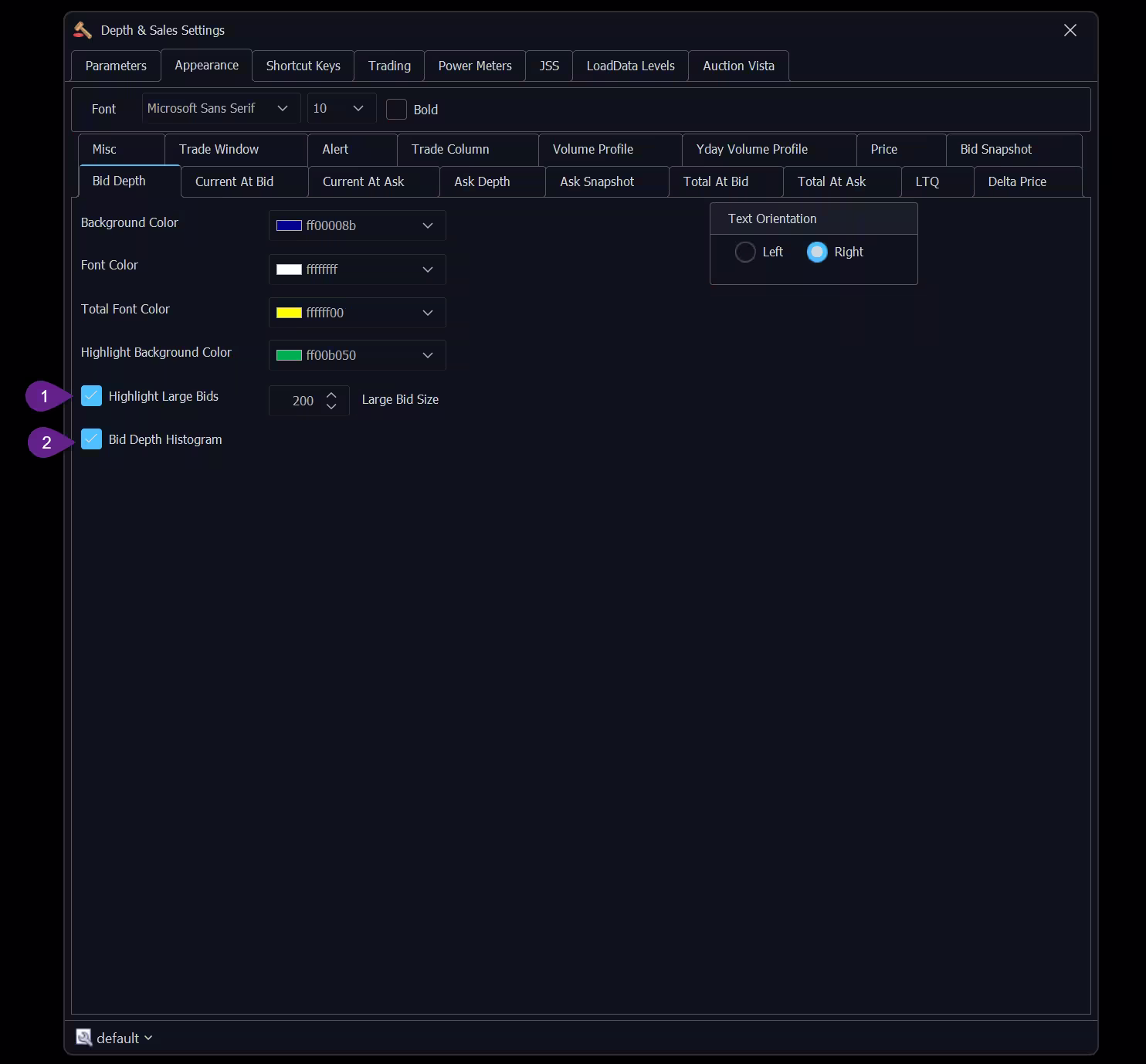Select the Right text orientation radio
The height and width of the screenshot is (1064, 1146).
tap(816, 252)
